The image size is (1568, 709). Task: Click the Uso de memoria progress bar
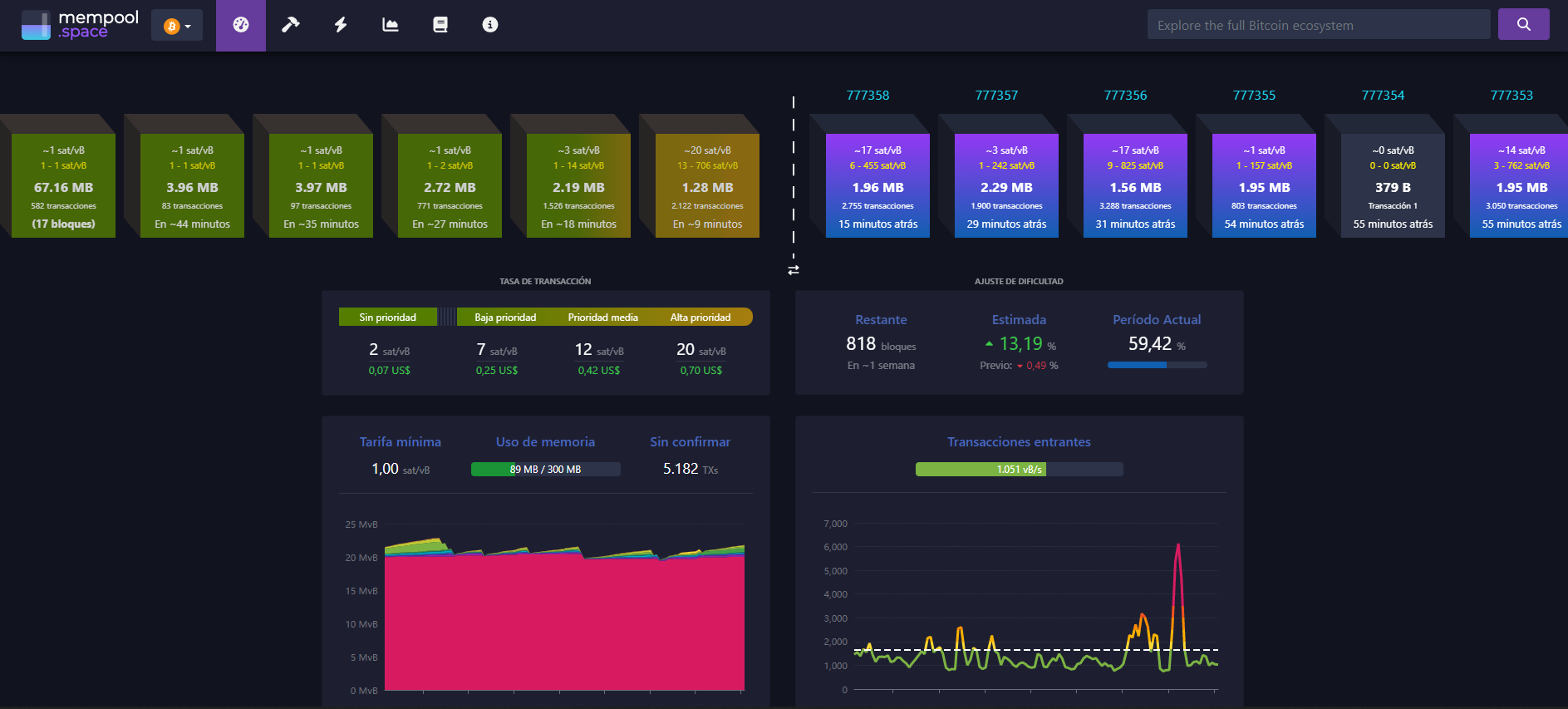pos(545,470)
